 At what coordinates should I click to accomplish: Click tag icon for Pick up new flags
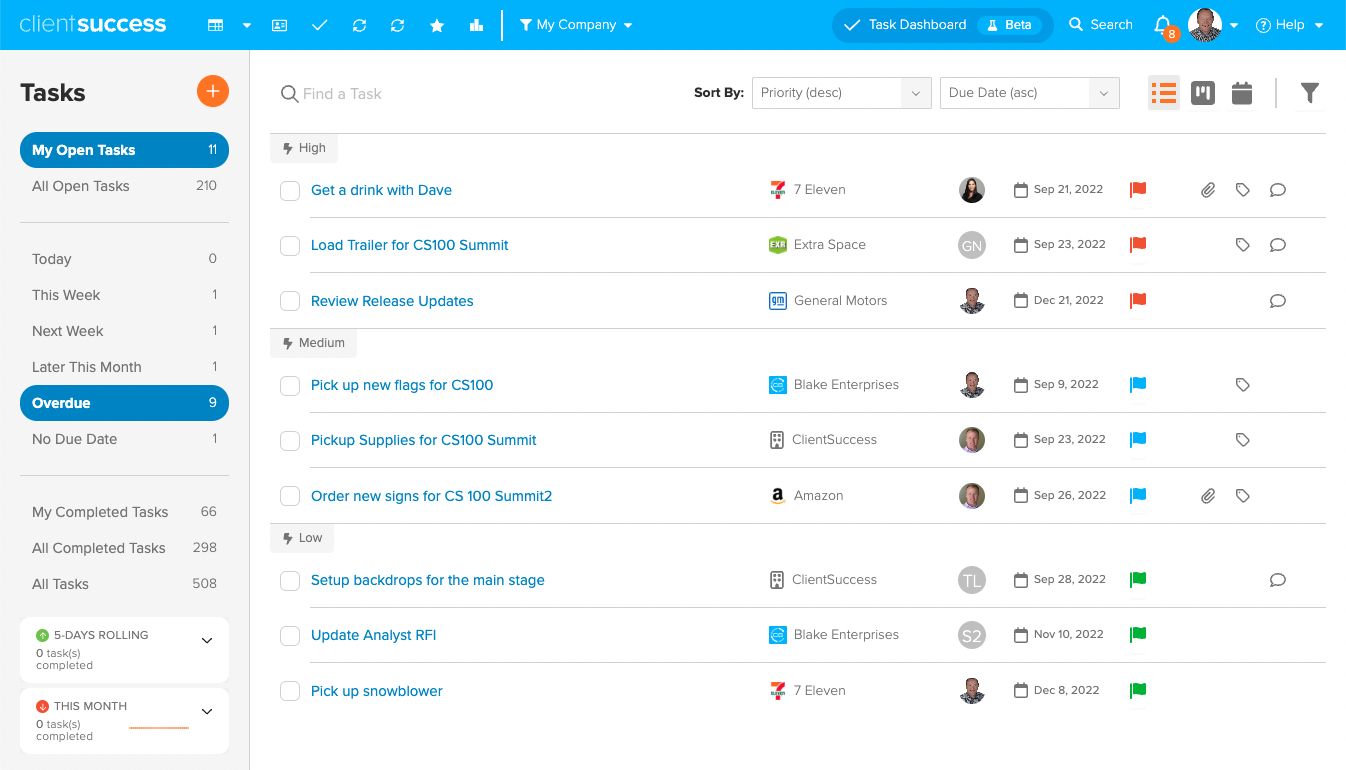(1243, 385)
